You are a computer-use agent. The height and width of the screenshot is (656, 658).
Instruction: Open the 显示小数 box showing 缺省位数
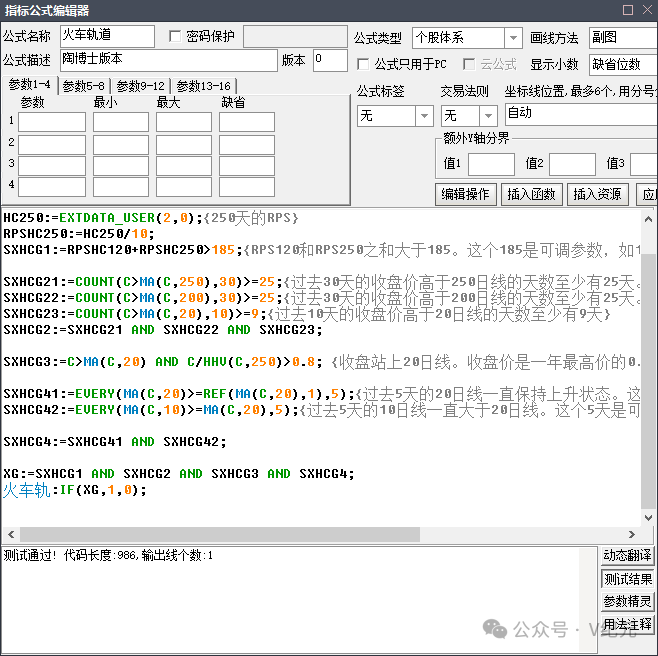point(623,65)
